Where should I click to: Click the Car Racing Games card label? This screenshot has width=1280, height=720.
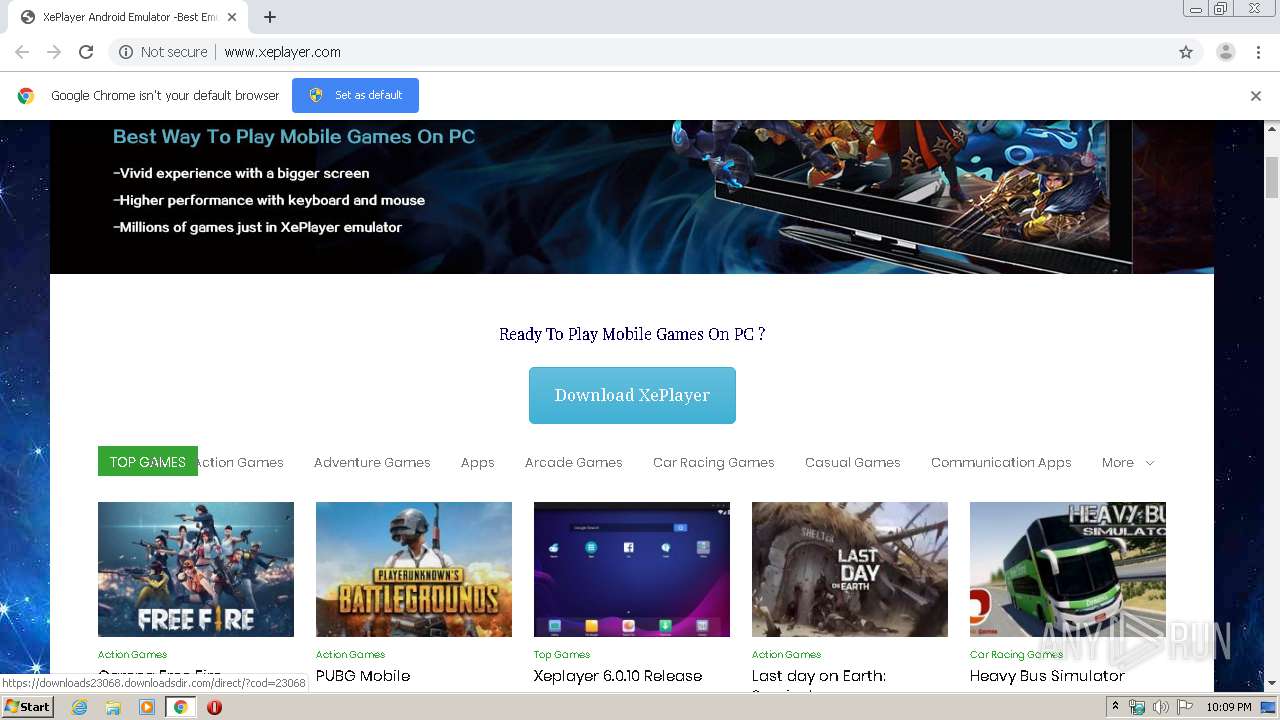point(1016,655)
